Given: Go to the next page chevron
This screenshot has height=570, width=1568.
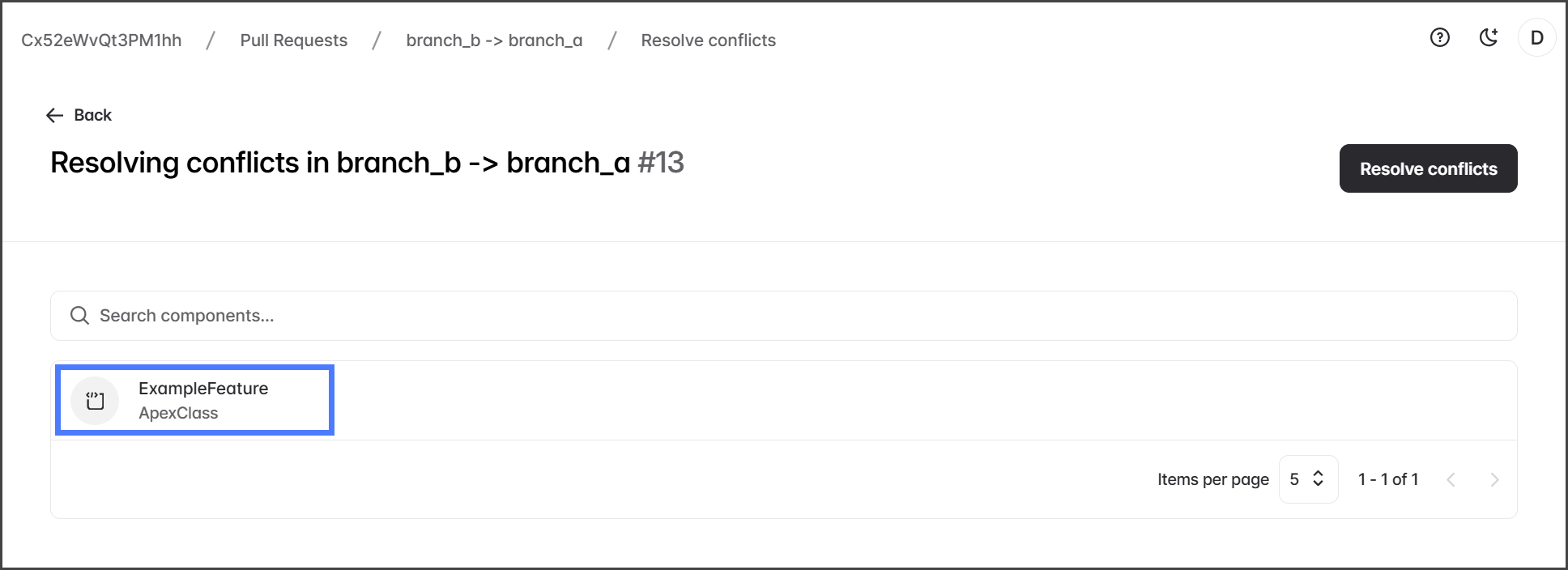Looking at the screenshot, I should (x=1494, y=480).
